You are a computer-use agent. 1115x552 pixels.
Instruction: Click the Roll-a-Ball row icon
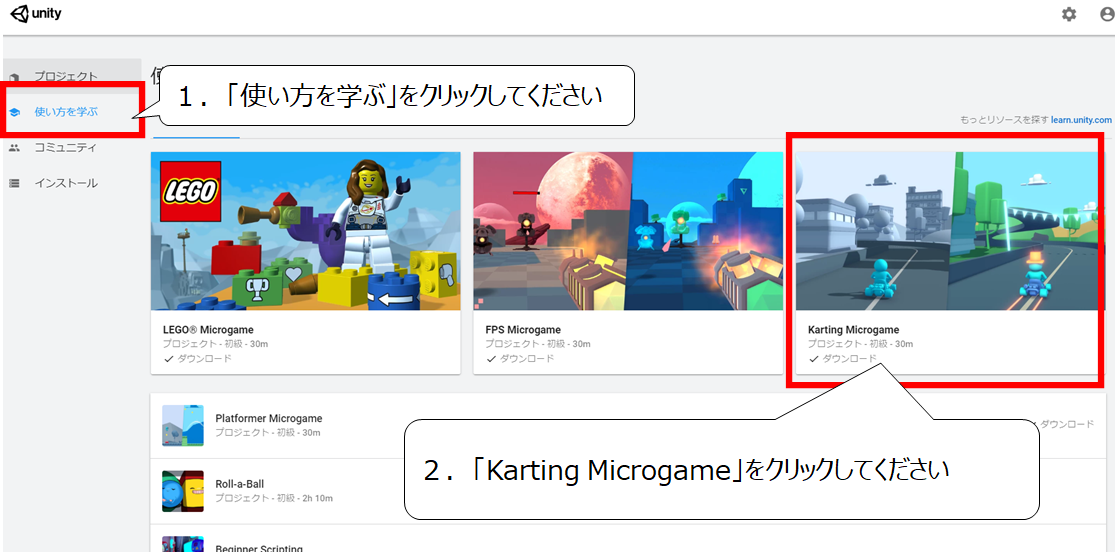click(183, 491)
